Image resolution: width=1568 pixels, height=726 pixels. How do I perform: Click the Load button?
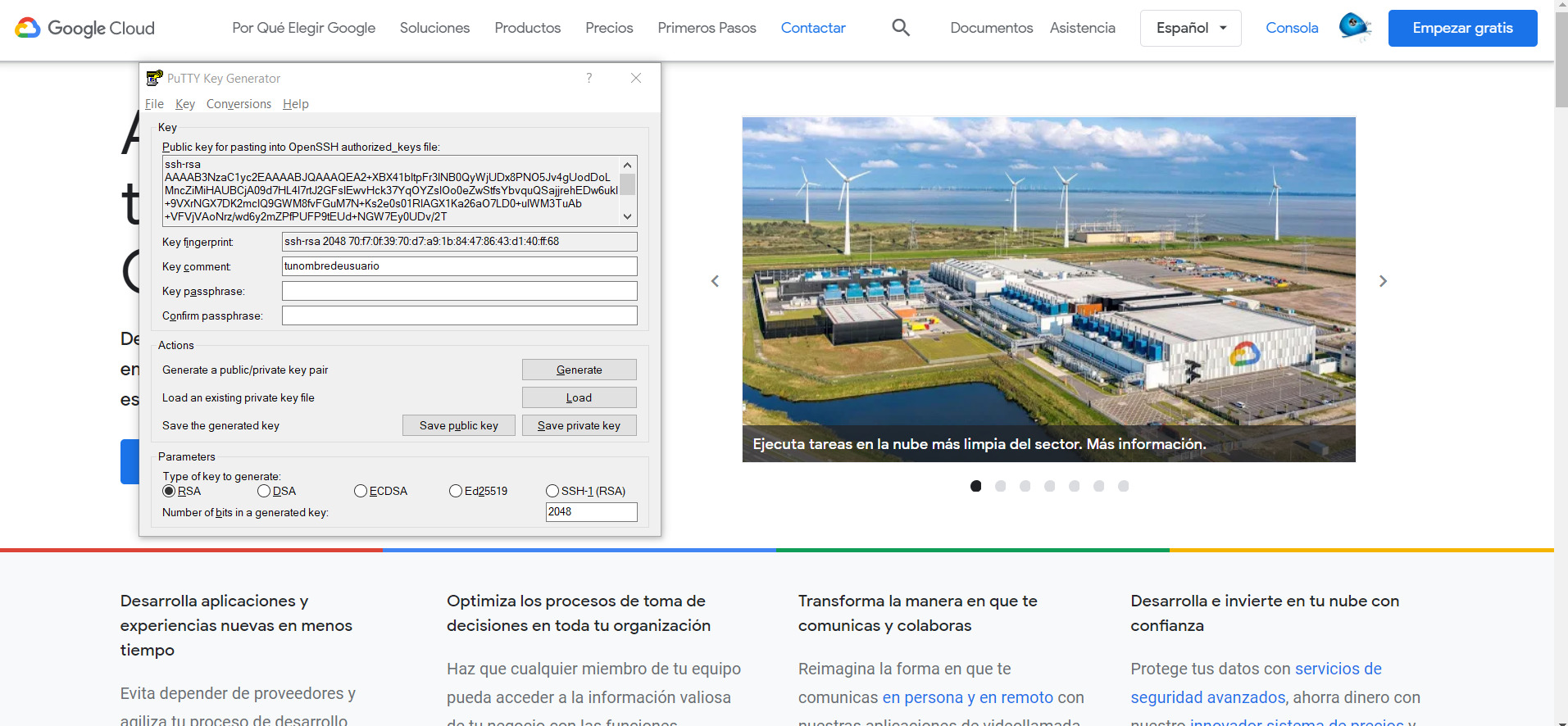(579, 397)
